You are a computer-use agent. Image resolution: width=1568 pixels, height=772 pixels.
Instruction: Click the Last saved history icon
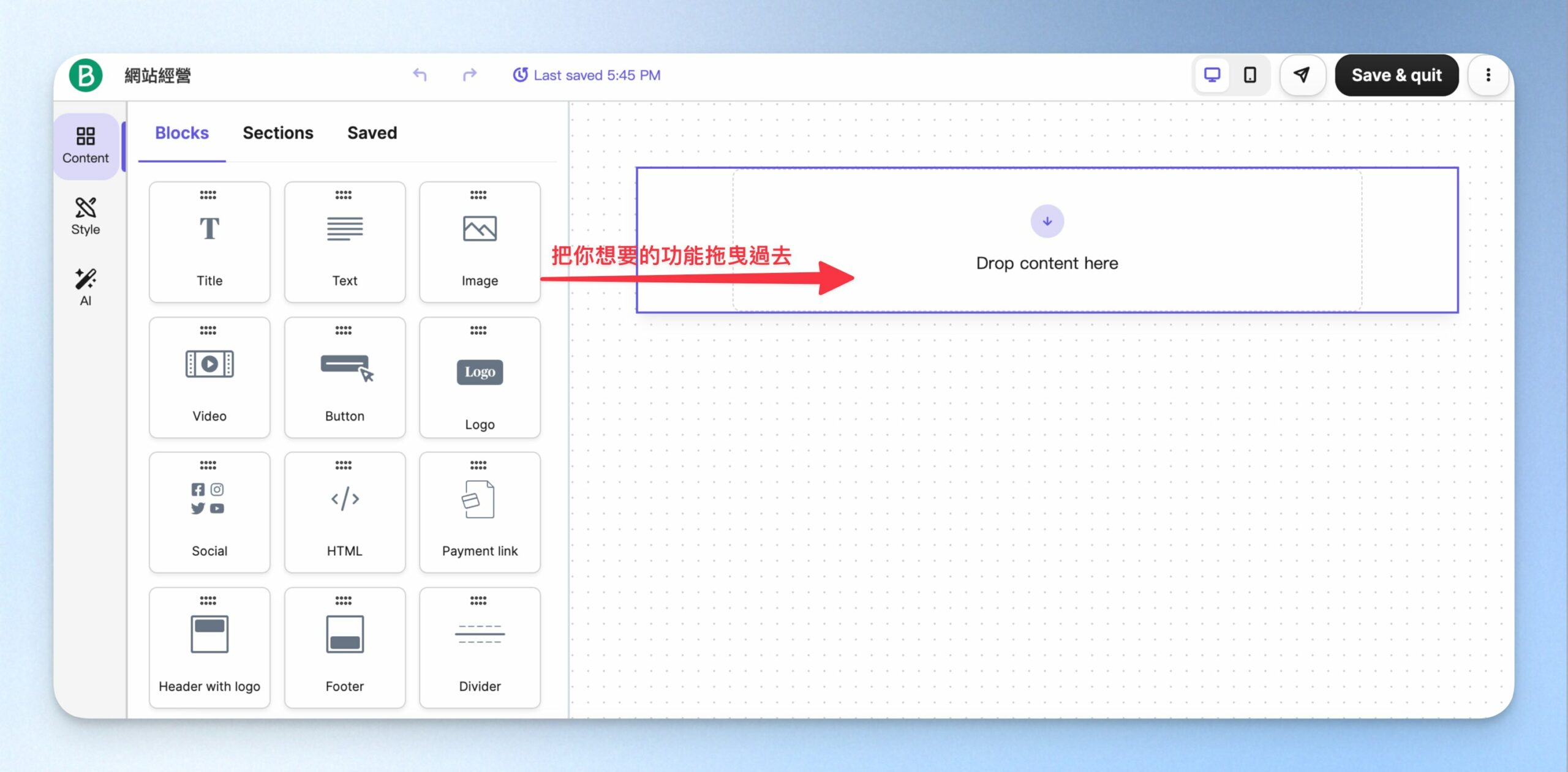tap(520, 75)
